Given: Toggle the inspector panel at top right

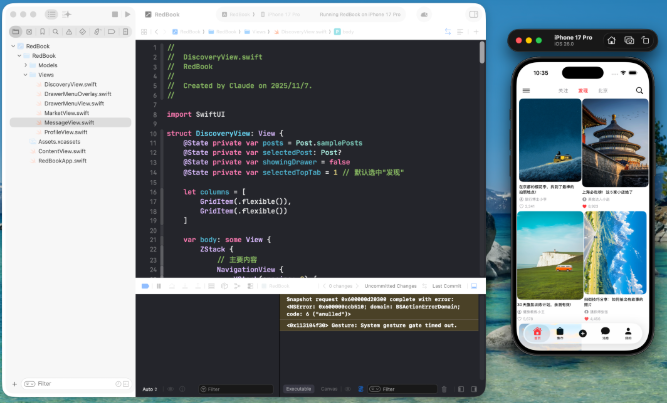Looking at the screenshot, I should [x=473, y=14].
